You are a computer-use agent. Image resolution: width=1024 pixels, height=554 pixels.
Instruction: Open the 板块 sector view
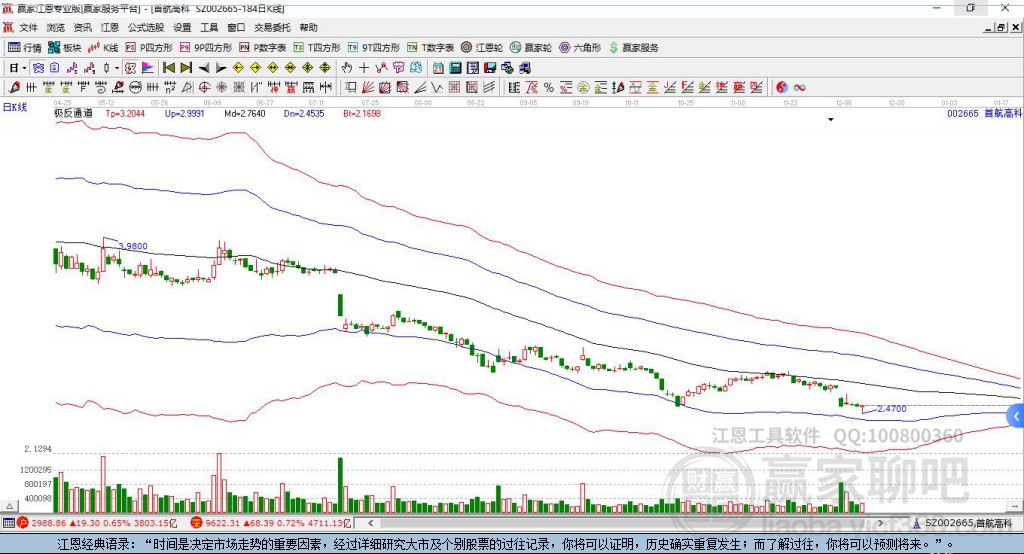tap(65, 48)
